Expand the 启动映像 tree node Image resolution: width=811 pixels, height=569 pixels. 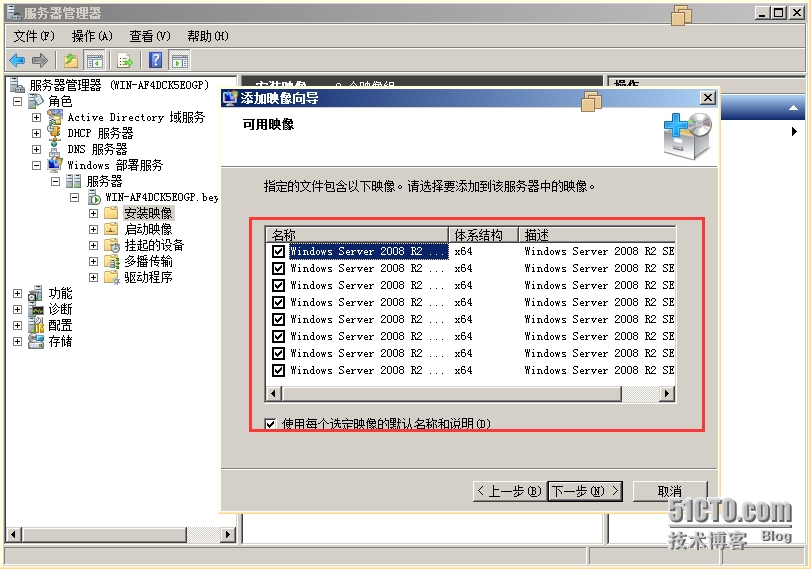[93, 229]
